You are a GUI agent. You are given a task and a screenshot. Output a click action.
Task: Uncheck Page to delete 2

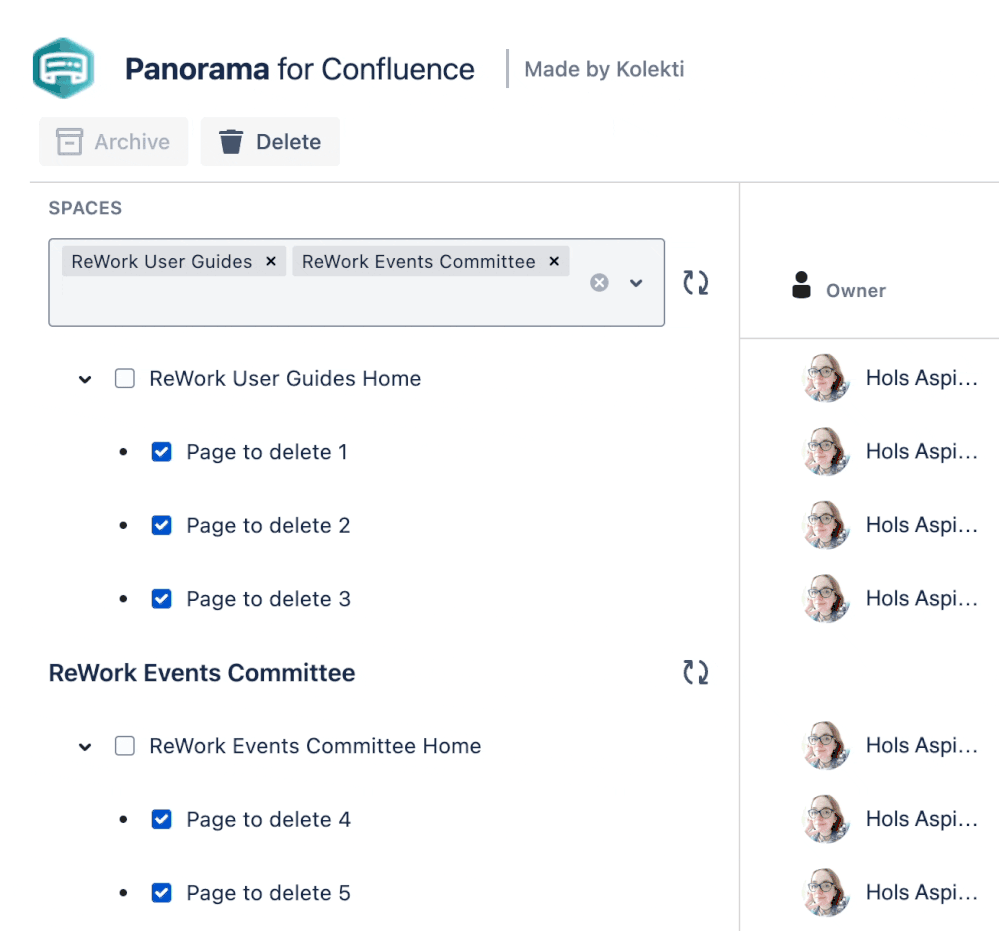pyautogui.click(x=161, y=525)
